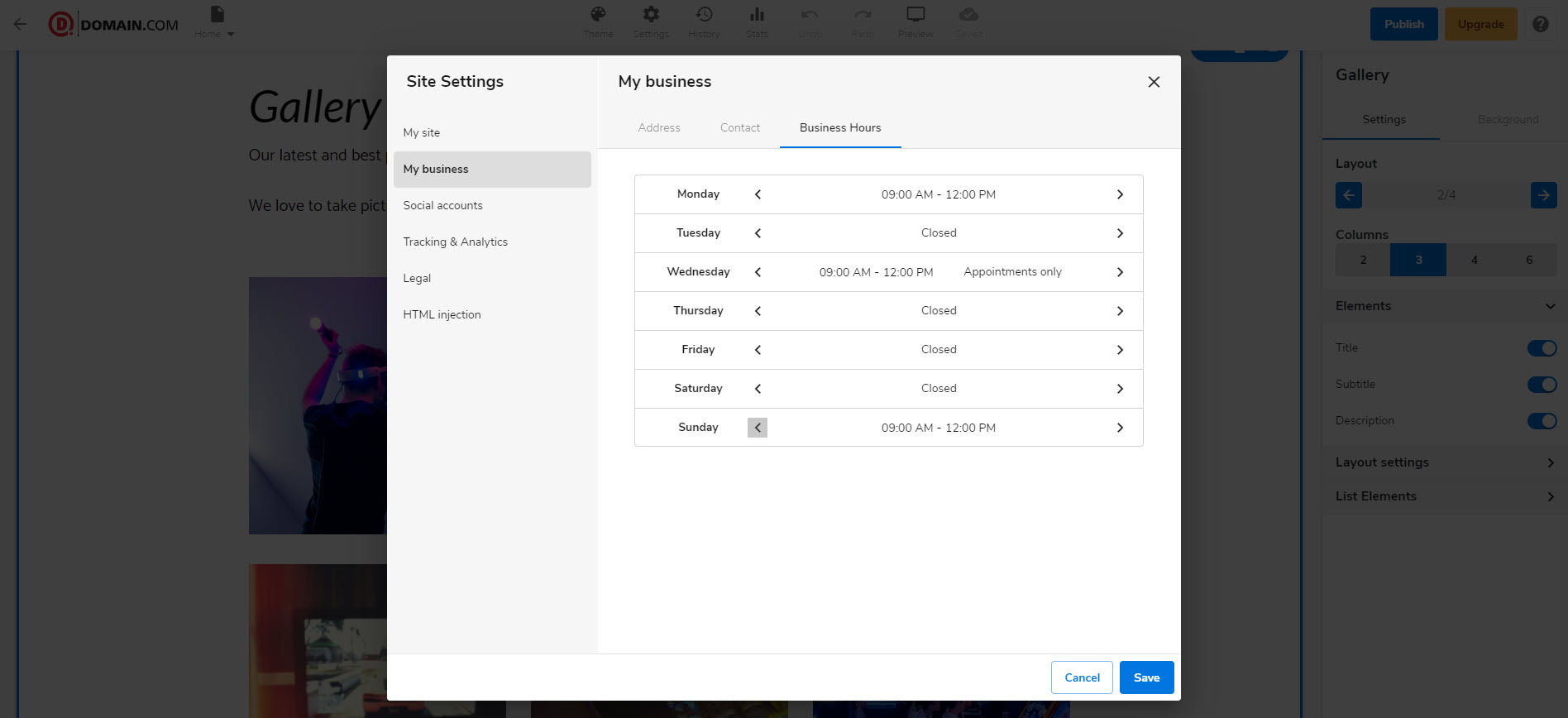Select Social accounts in Site Settings
Viewport: 1568px width, 718px height.
coord(442,205)
